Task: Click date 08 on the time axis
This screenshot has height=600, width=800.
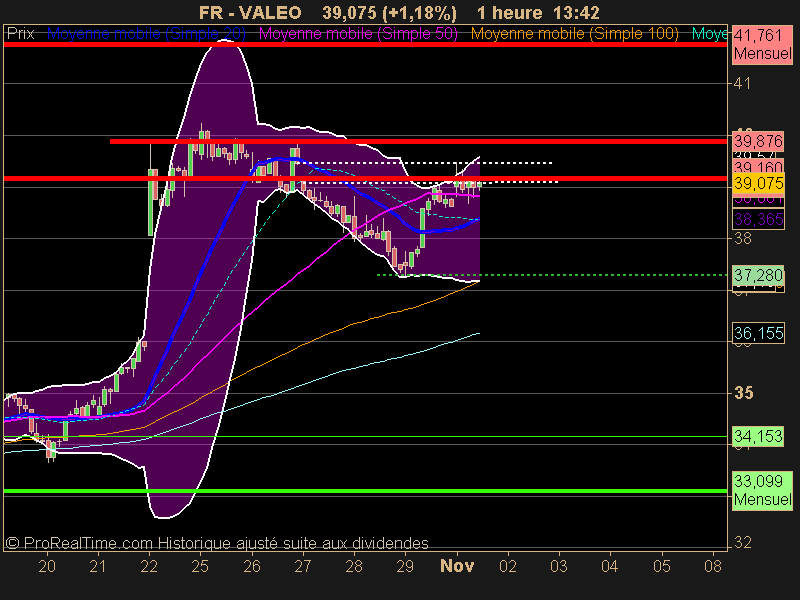Action: point(713,566)
